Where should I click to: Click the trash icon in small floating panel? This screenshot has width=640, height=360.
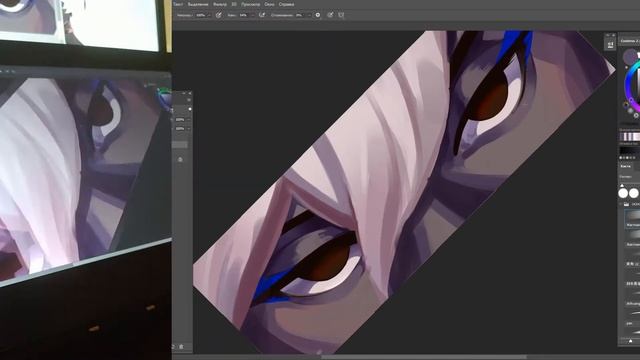(181, 347)
